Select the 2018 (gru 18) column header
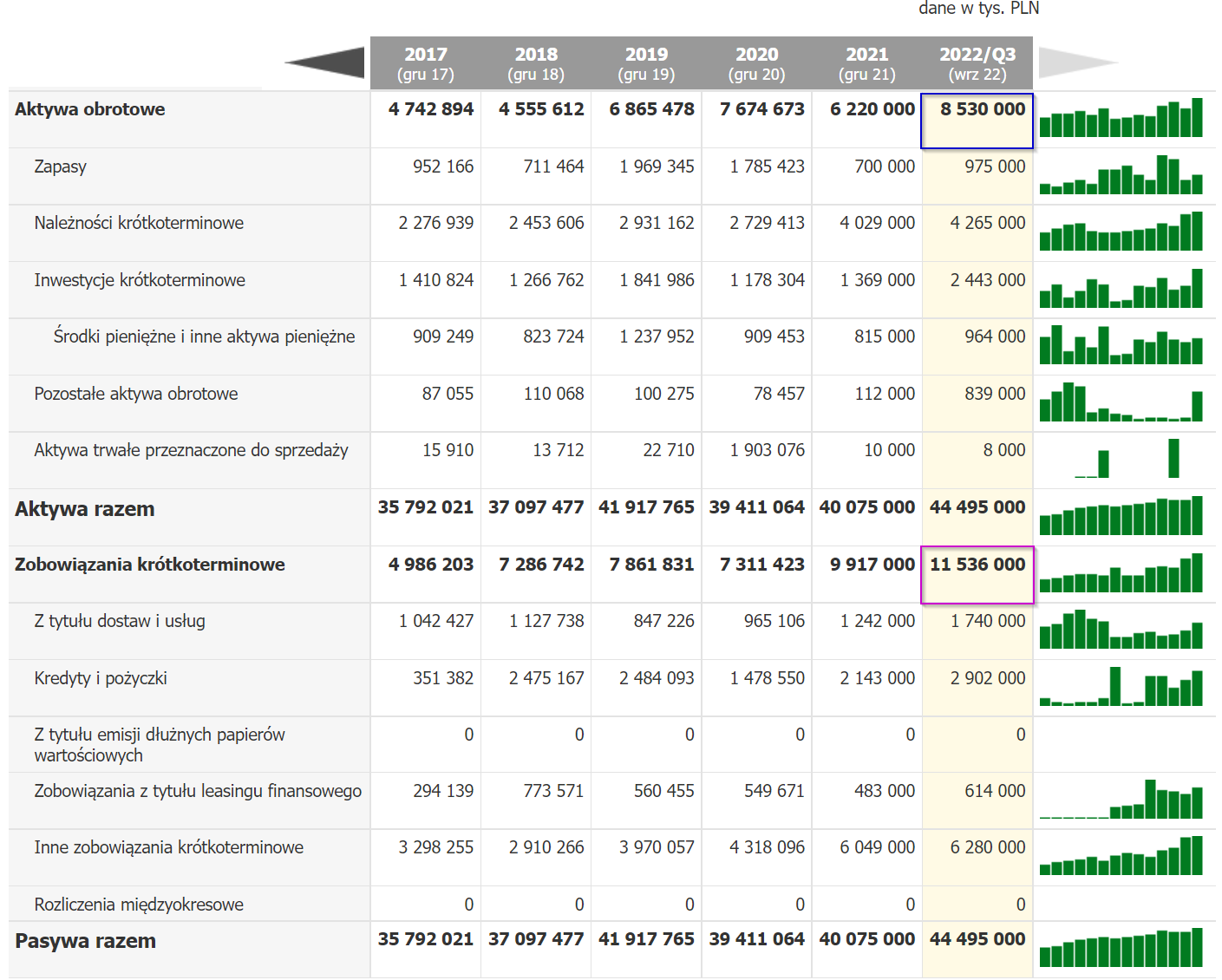Viewport: 1222px width, 980px height. (536, 63)
